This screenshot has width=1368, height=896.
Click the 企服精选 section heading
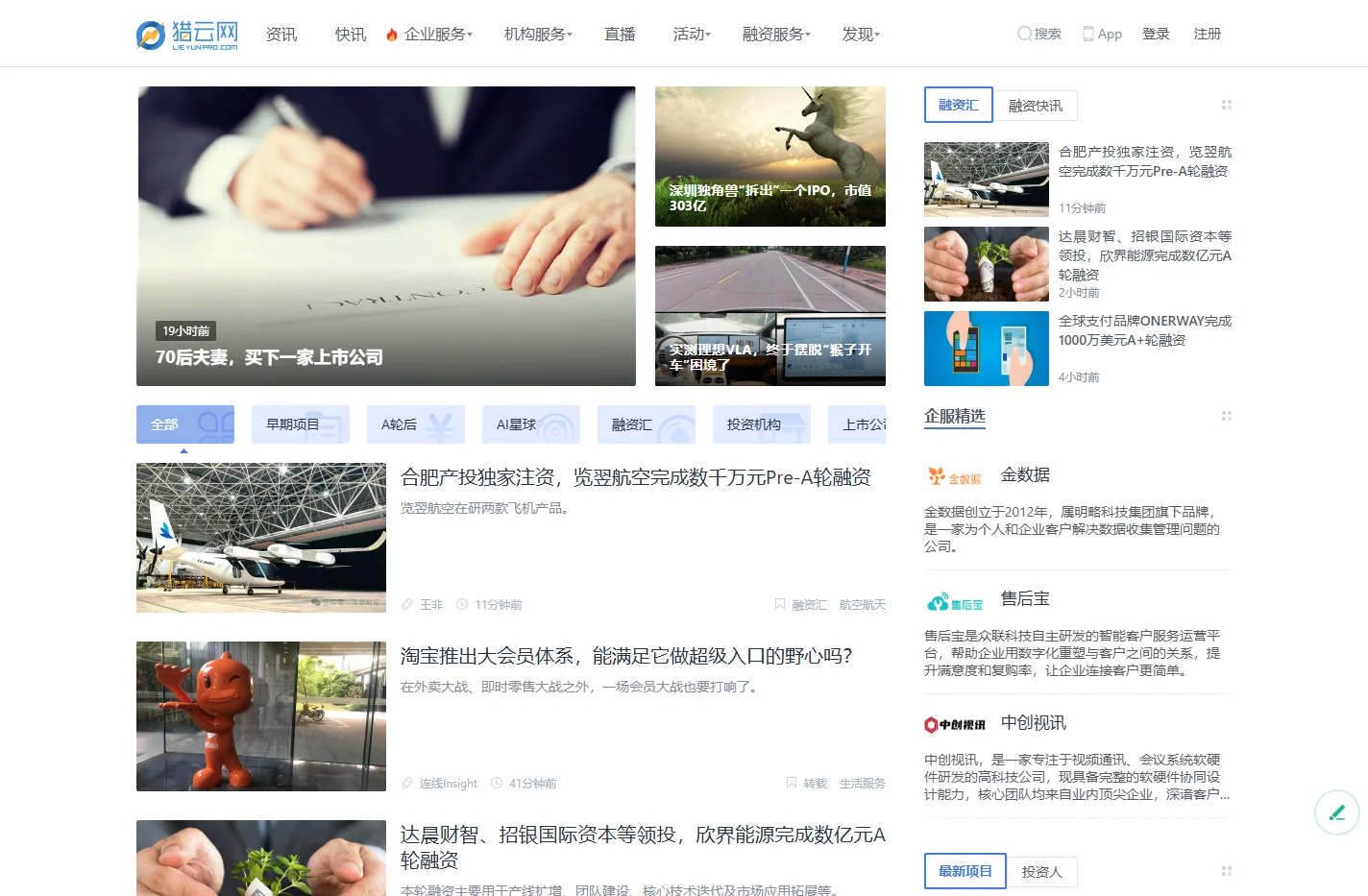(x=955, y=416)
